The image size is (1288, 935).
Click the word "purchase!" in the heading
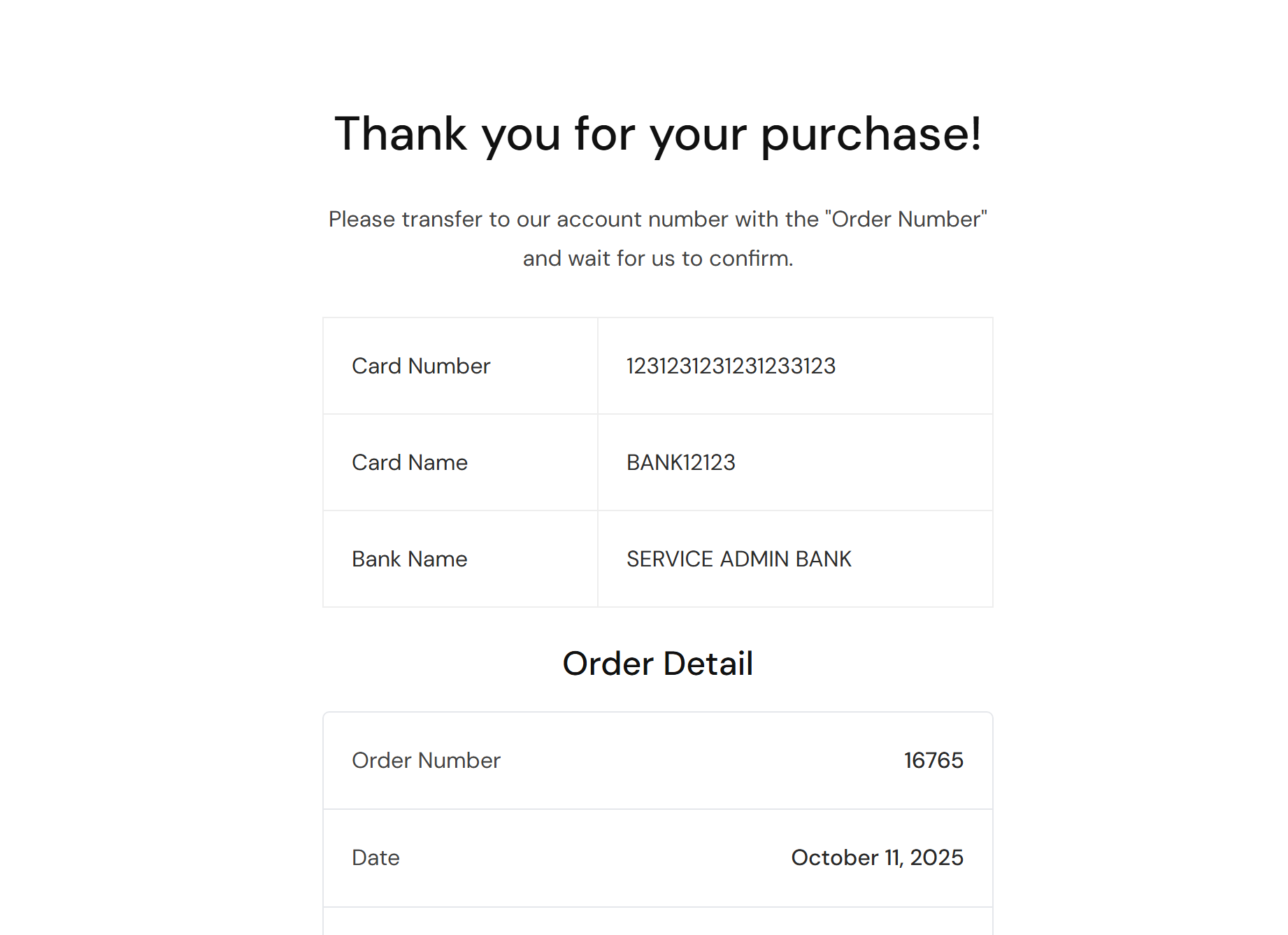pos(871,134)
